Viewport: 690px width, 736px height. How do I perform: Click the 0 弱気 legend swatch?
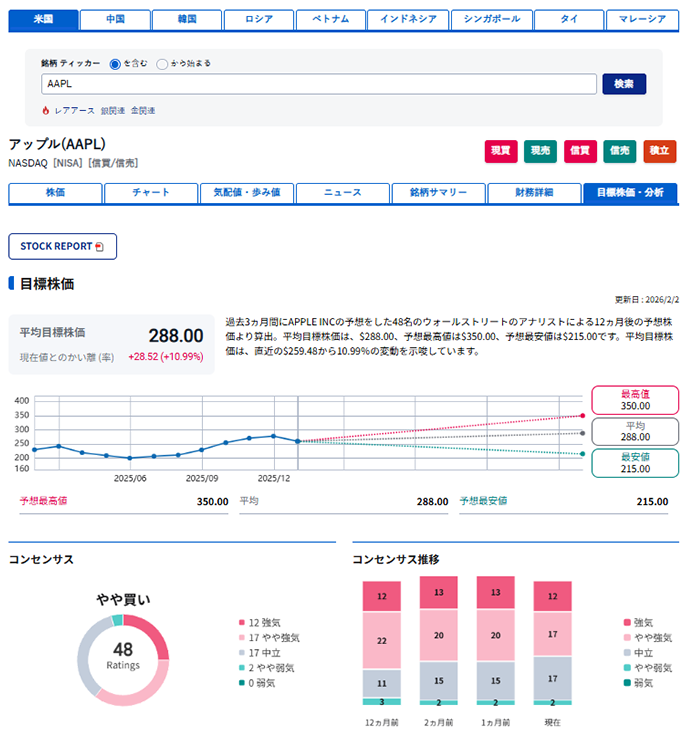[x=242, y=682]
